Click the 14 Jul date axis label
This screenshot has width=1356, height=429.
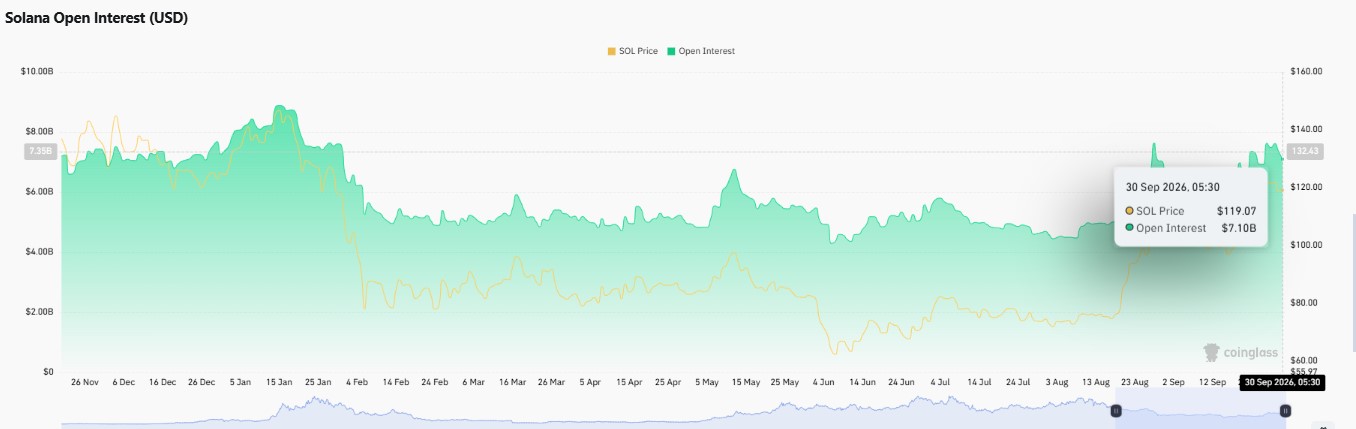pyautogui.click(x=979, y=382)
